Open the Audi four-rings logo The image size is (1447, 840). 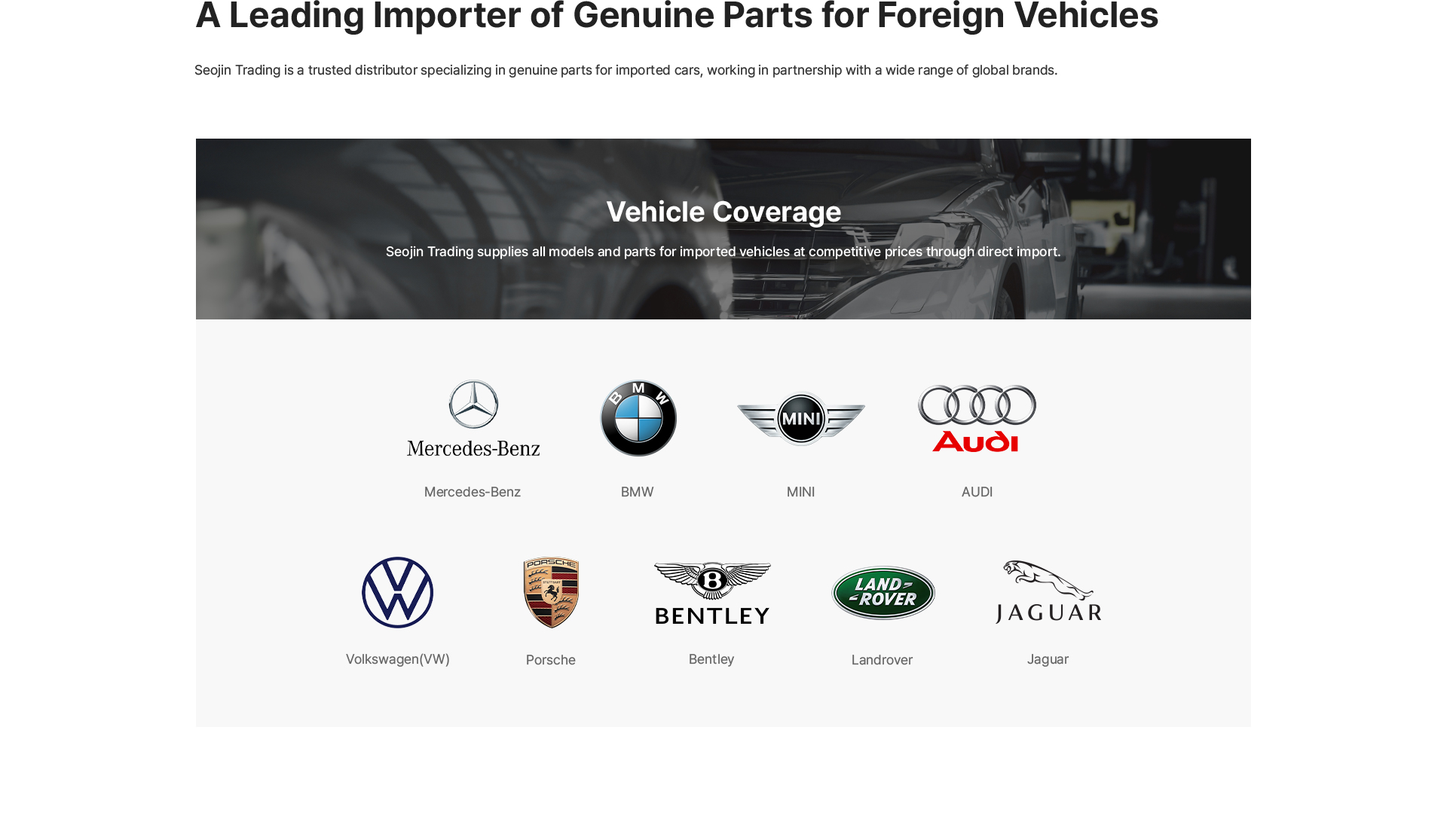977,418
